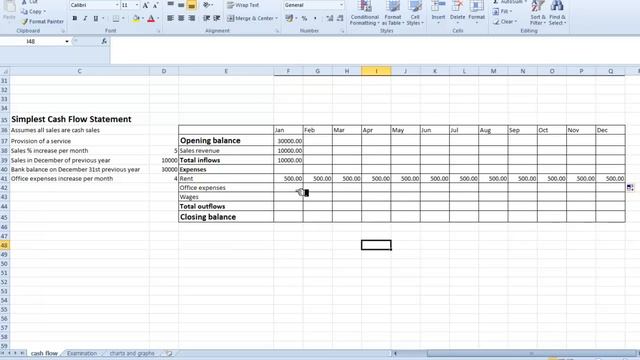Click the text orientation icon
This screenshot has height=360, width=640.
[x=207, y=5]
